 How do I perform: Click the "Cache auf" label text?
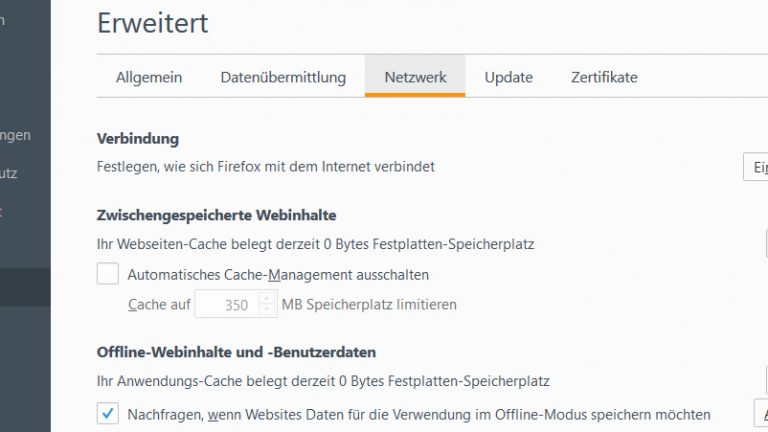[x=159, y=305]
